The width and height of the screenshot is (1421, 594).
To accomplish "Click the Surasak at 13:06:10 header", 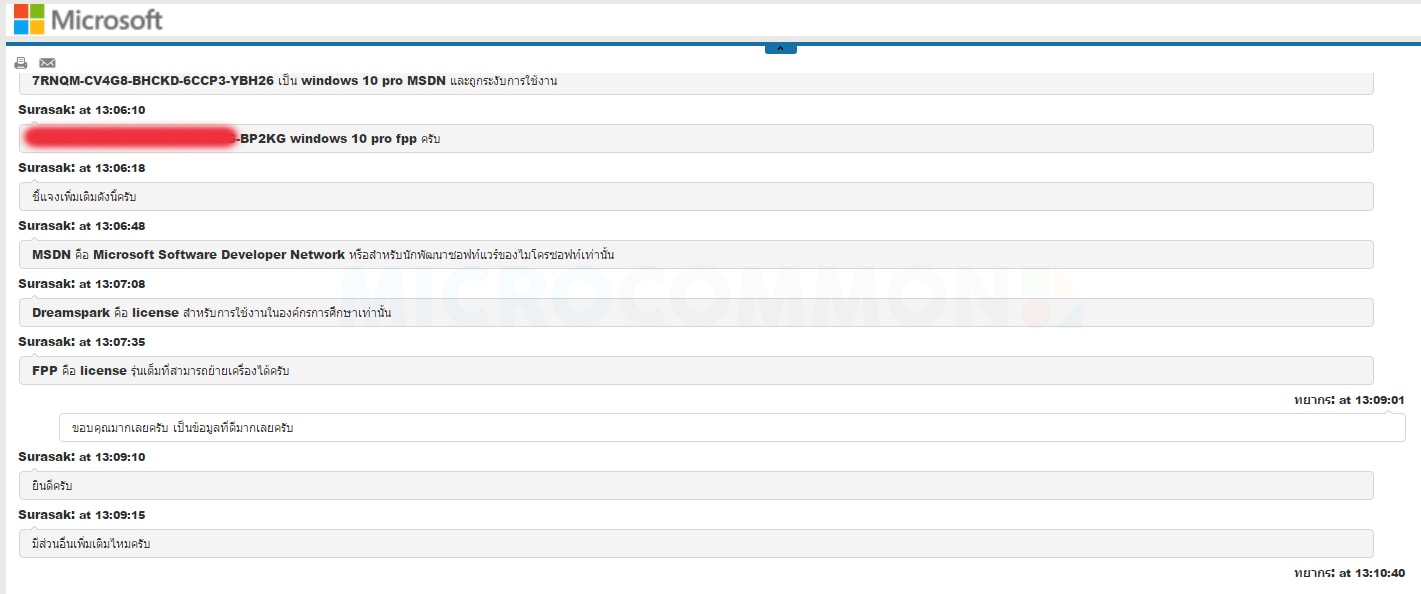I will point(82,110).
